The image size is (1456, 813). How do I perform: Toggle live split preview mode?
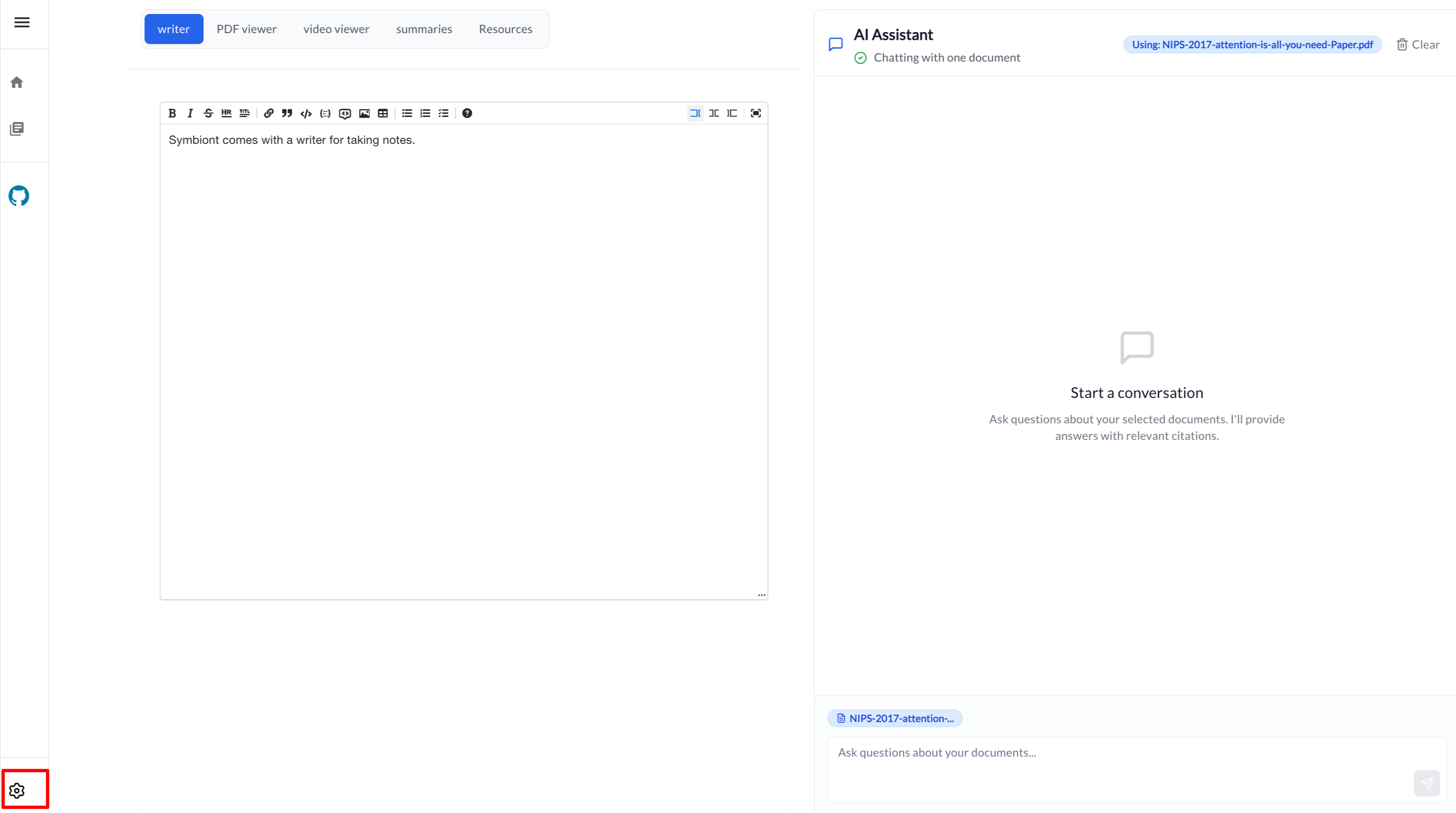(x=714, y=113)
